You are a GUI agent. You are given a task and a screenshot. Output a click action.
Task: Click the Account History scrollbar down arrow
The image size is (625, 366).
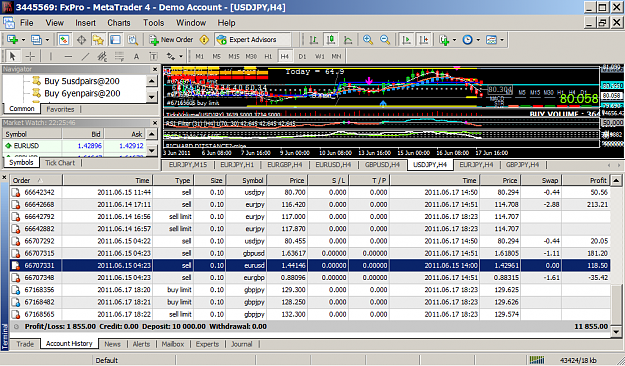[616, 331]
